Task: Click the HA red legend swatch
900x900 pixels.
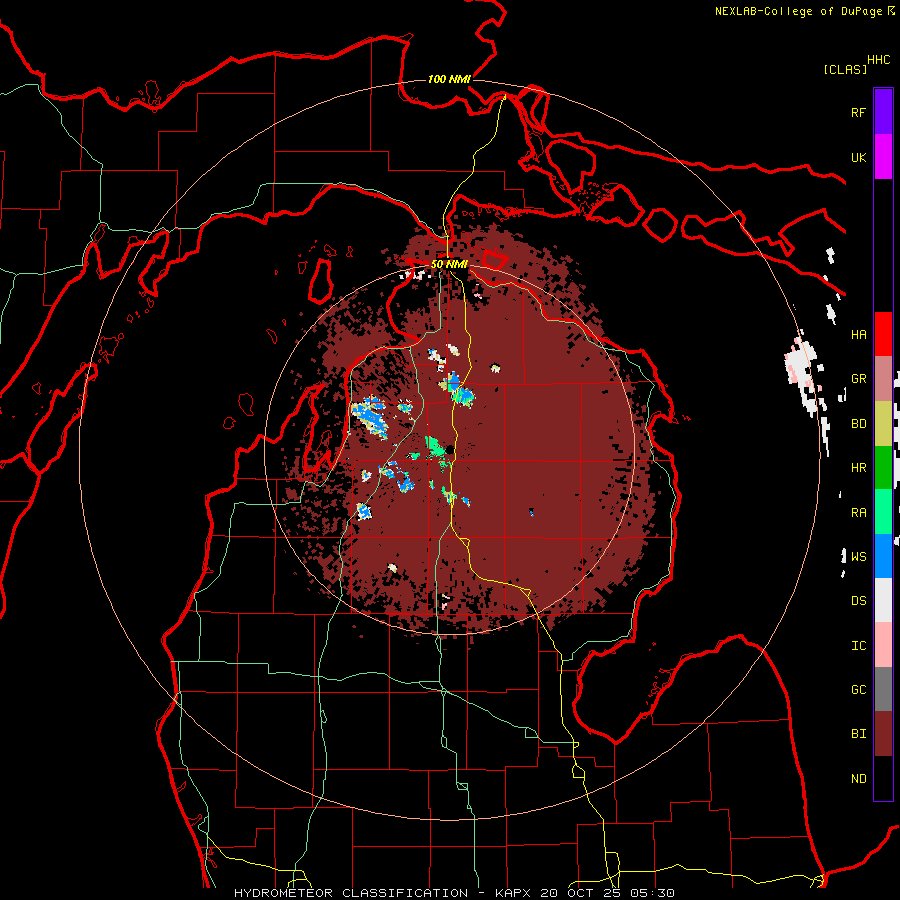Action: 883,334
